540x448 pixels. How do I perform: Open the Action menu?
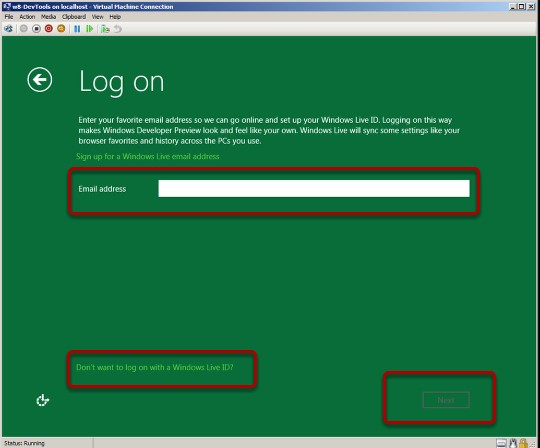27,17
